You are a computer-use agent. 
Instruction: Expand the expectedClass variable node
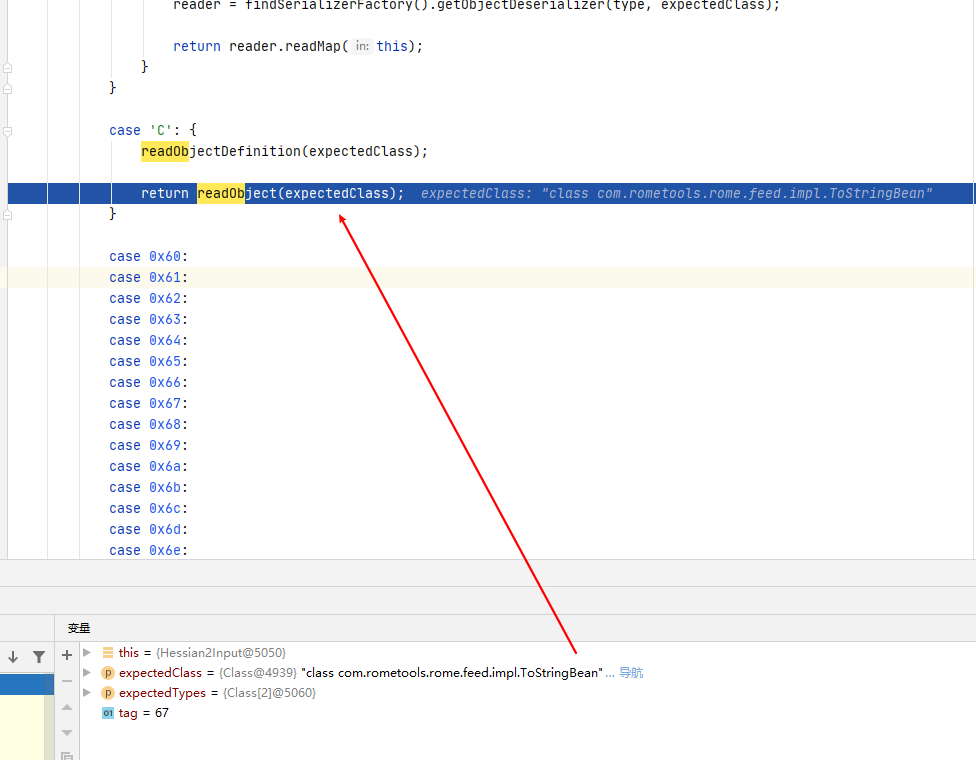pos(87,672)
